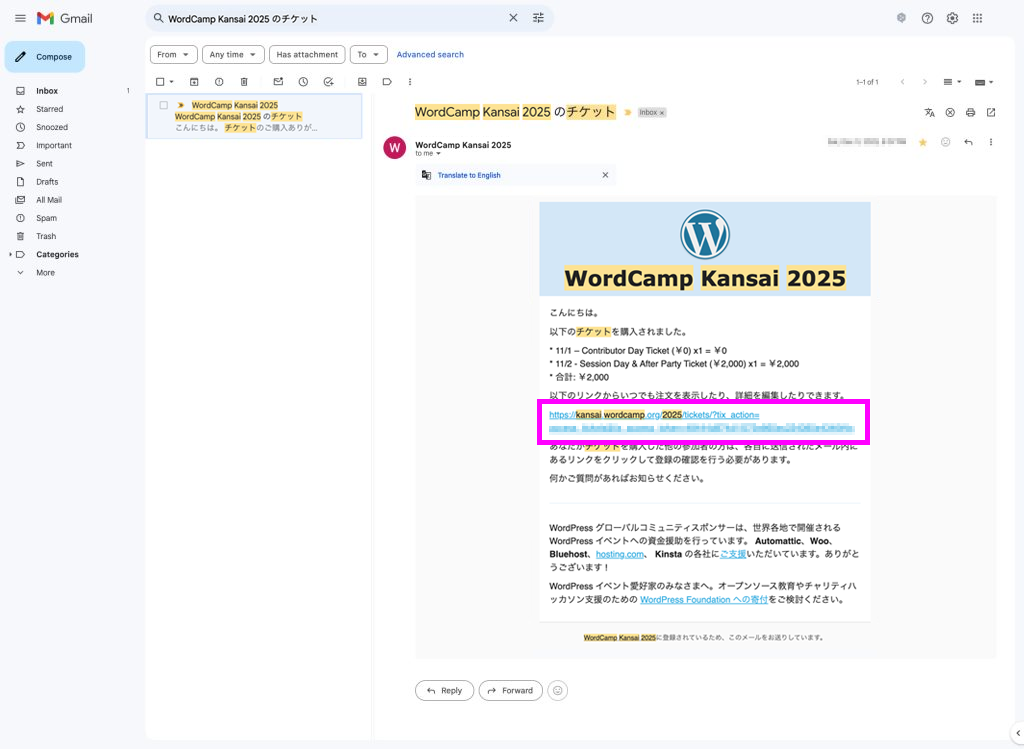Click the reply arrow icon beside the star

[x=968, y=143]
